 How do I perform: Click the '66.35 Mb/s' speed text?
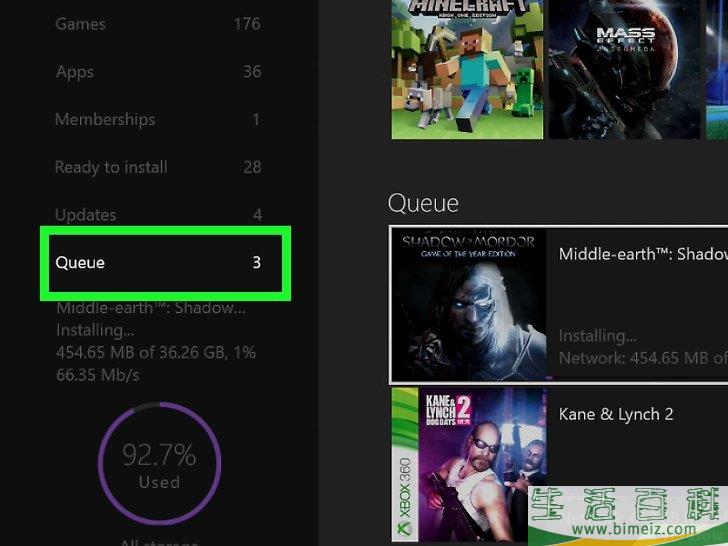[98, 375]
